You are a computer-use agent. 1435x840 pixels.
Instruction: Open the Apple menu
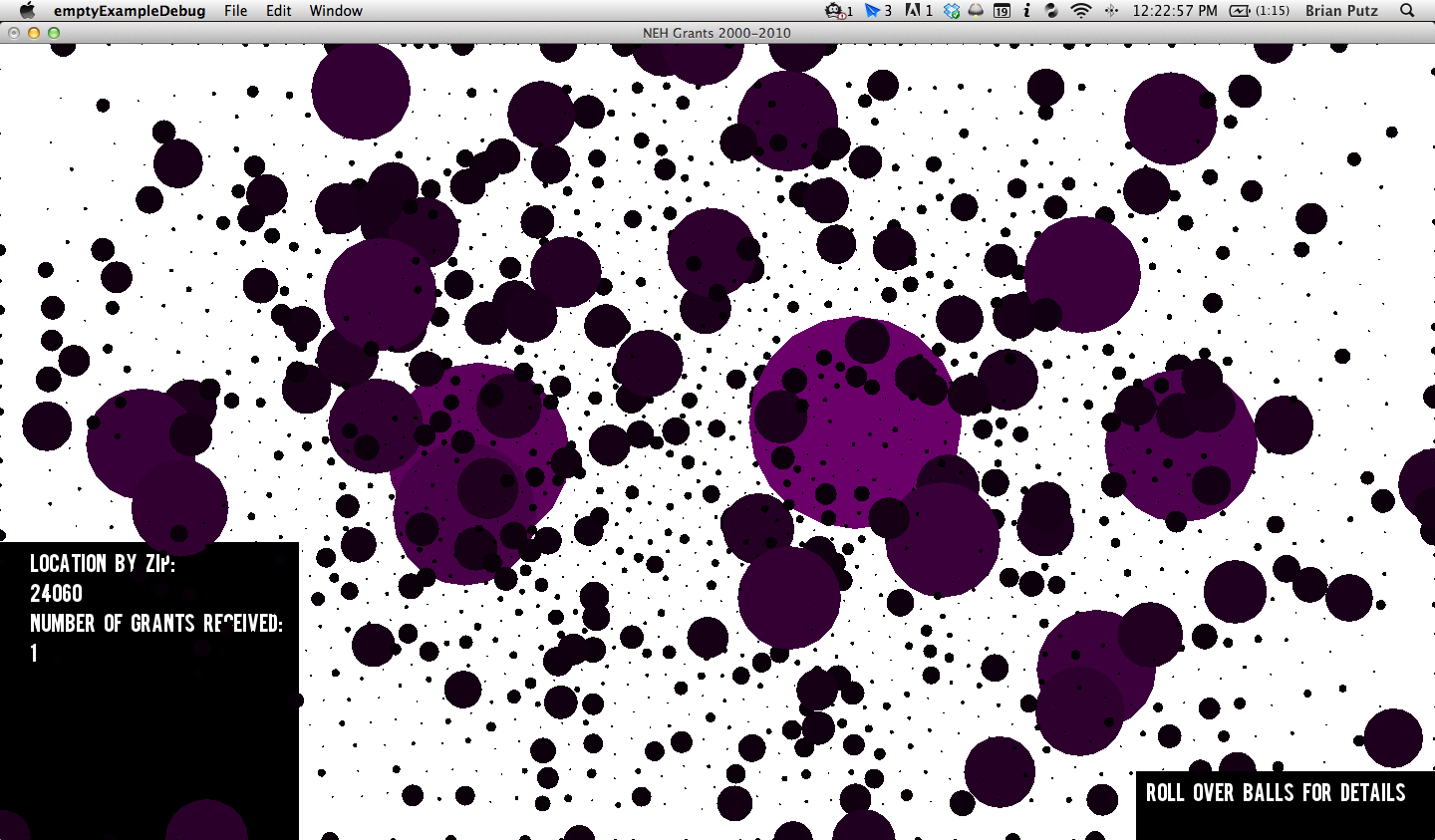click(27, 11)
